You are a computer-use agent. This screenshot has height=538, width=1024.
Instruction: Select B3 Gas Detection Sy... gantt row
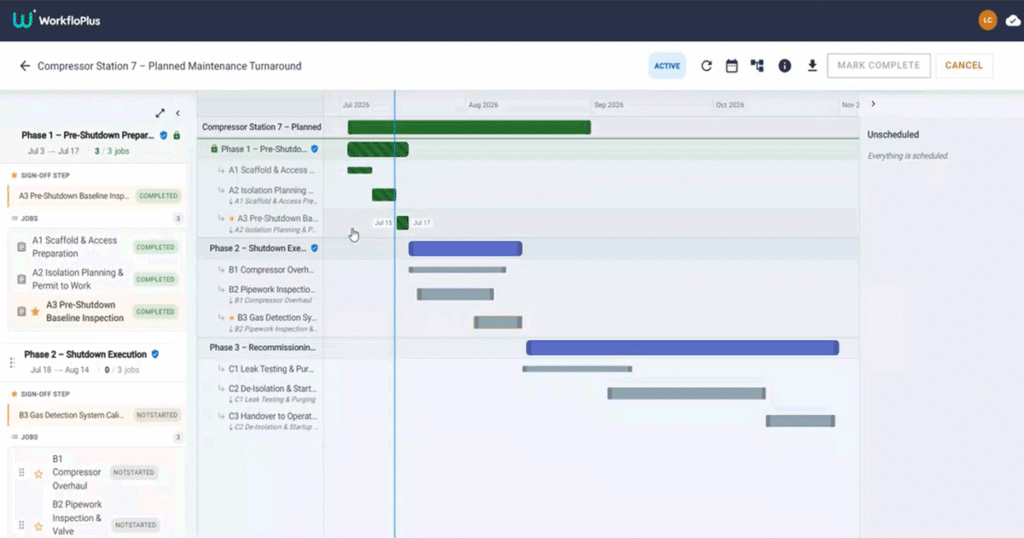[x=261, y=322]
